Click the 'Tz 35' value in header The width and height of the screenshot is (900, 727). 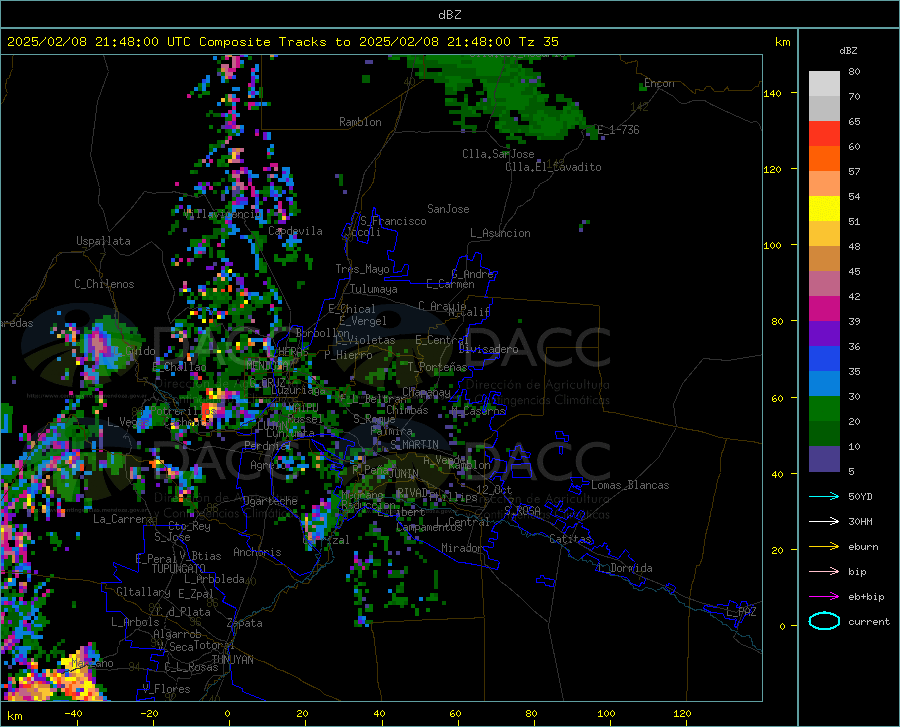pyautogui.click(x=539, y=42)
